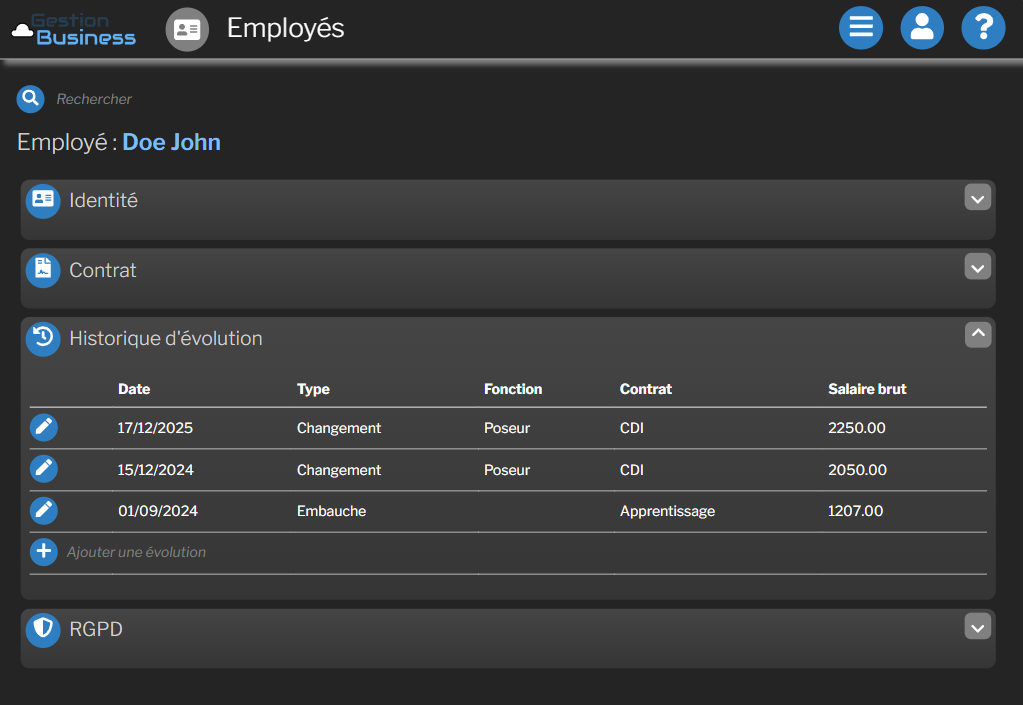Click the Salaire brut column header
The height and width of the screenshot is (705, 1023).
pyautogui.click(x=867, y=389)
